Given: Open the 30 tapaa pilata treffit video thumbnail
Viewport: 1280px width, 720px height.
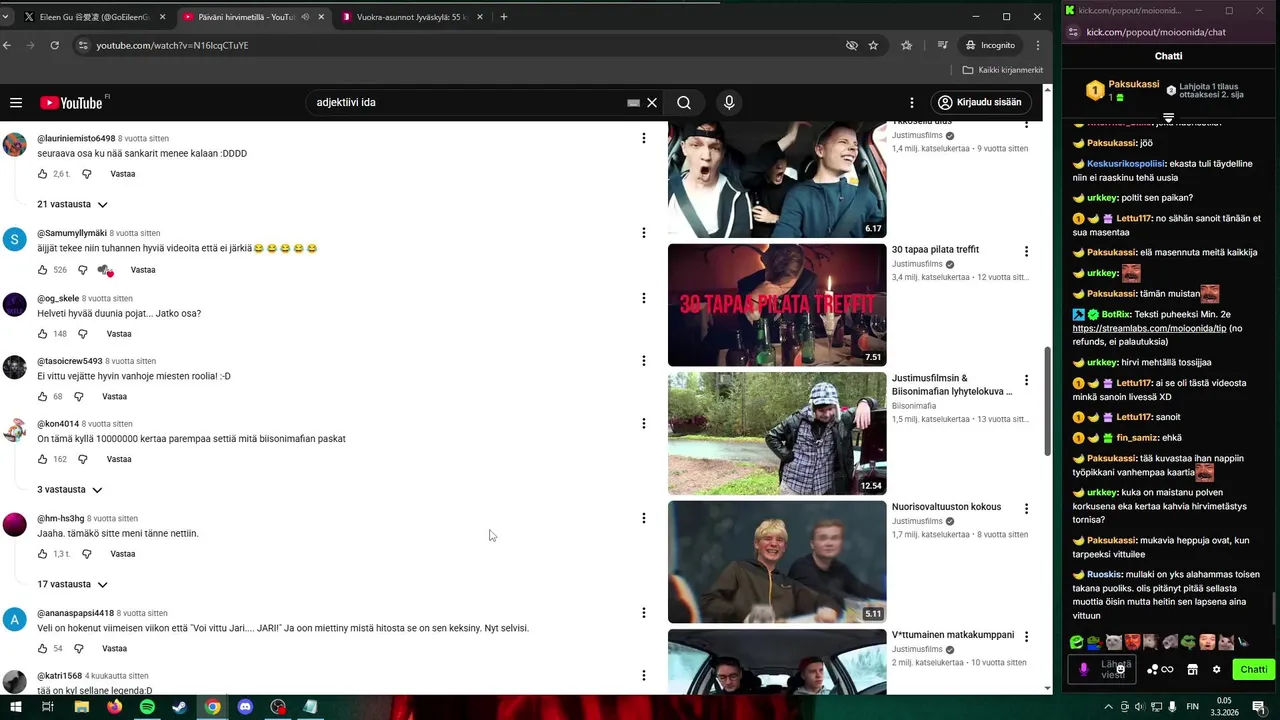Looking at the screenshot, I should (x=777, y=305).
